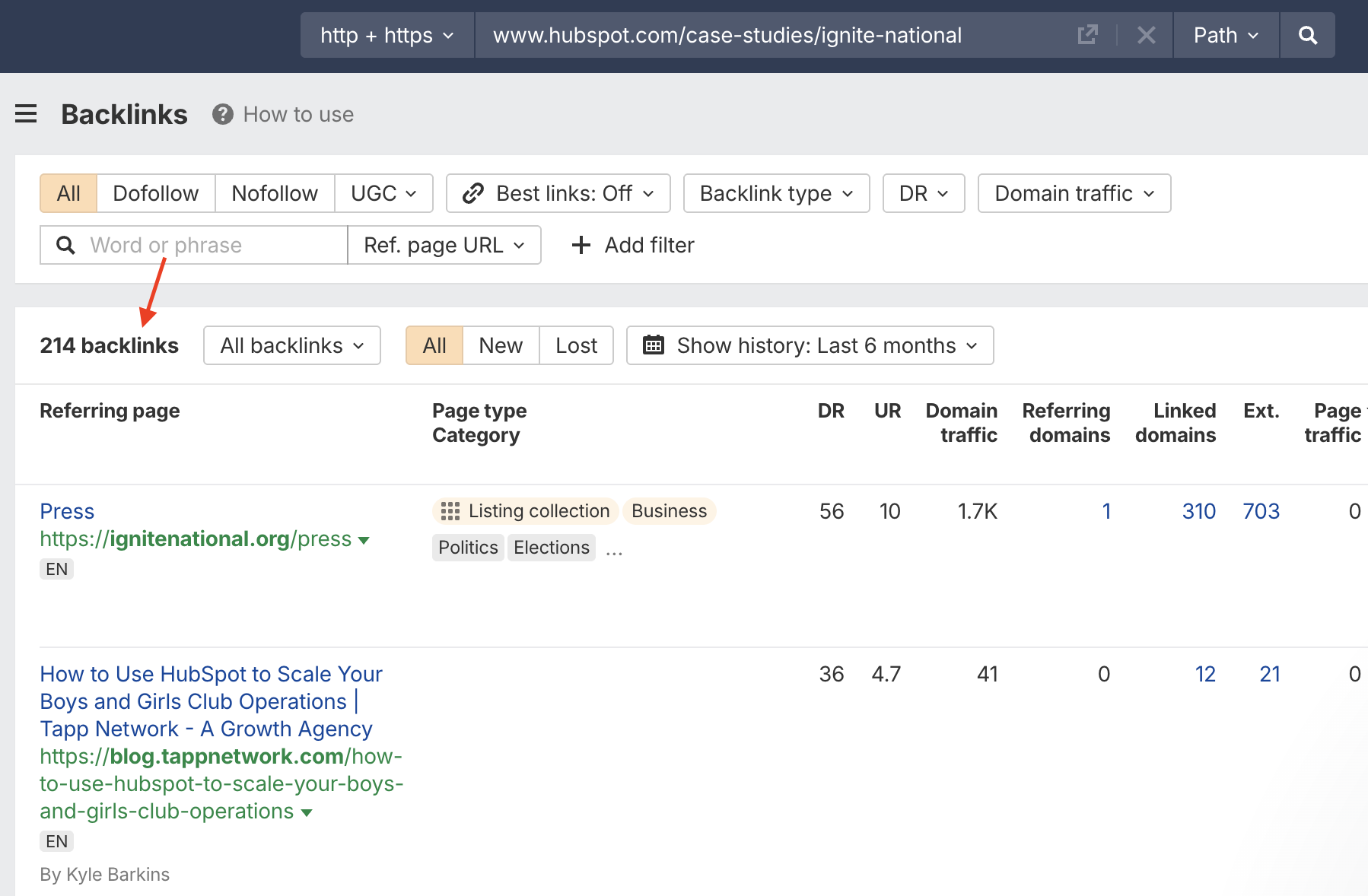Click the Add filter button
The width and height of the screenshot is (1368, 896).
pos(633,245)
